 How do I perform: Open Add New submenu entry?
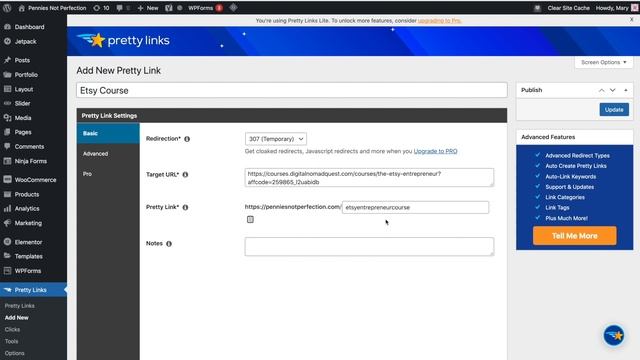pyautogui.click(x=17, y=318)
